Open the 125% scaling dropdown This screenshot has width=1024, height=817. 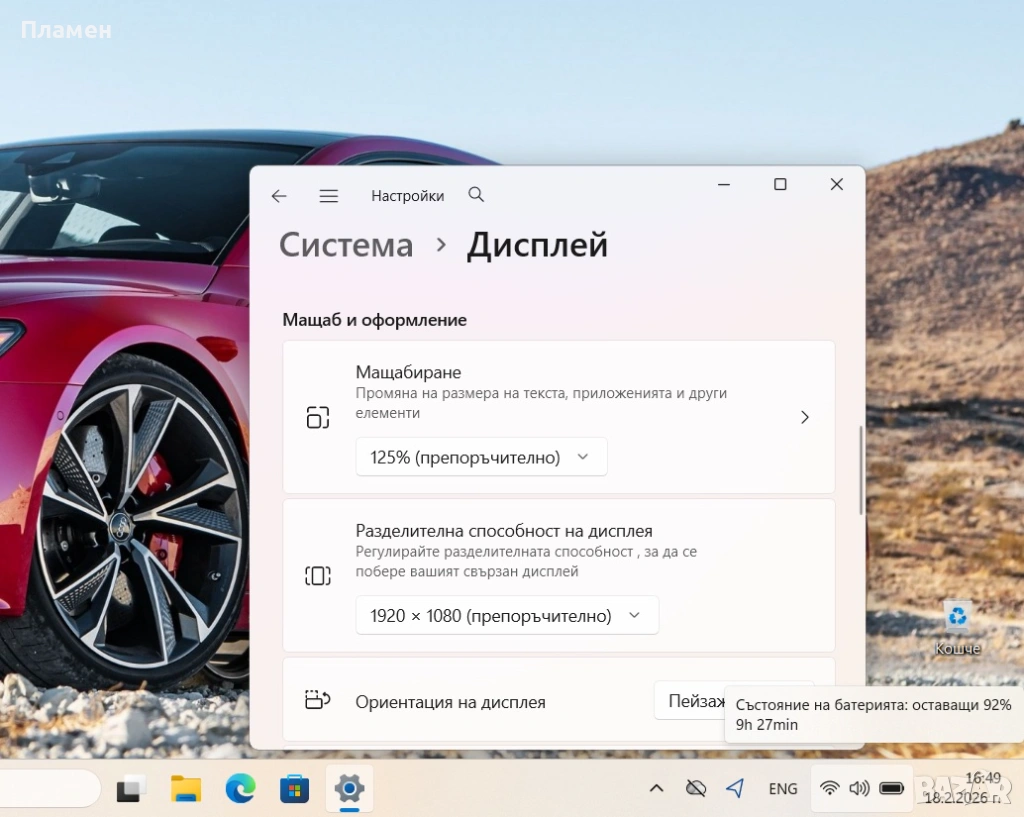[481, 457]
